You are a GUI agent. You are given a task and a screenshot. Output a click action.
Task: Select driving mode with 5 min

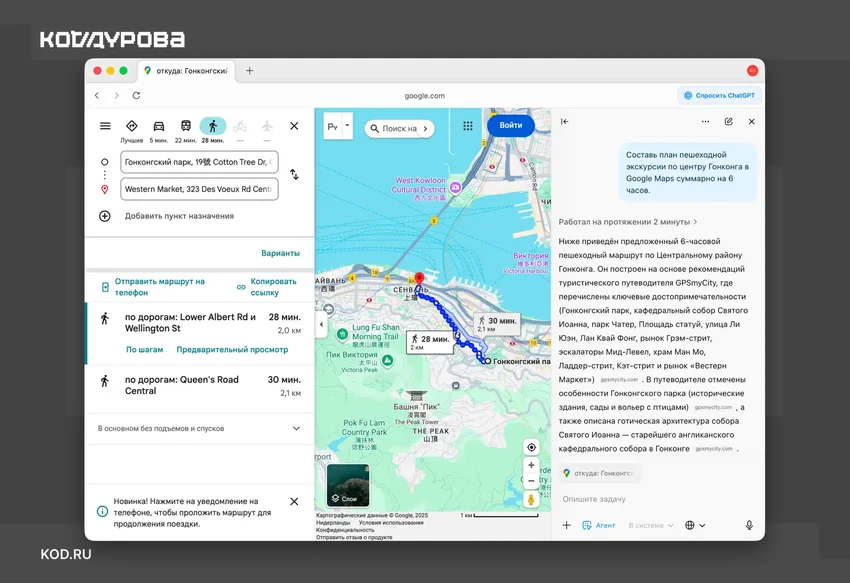click(158, 131)
